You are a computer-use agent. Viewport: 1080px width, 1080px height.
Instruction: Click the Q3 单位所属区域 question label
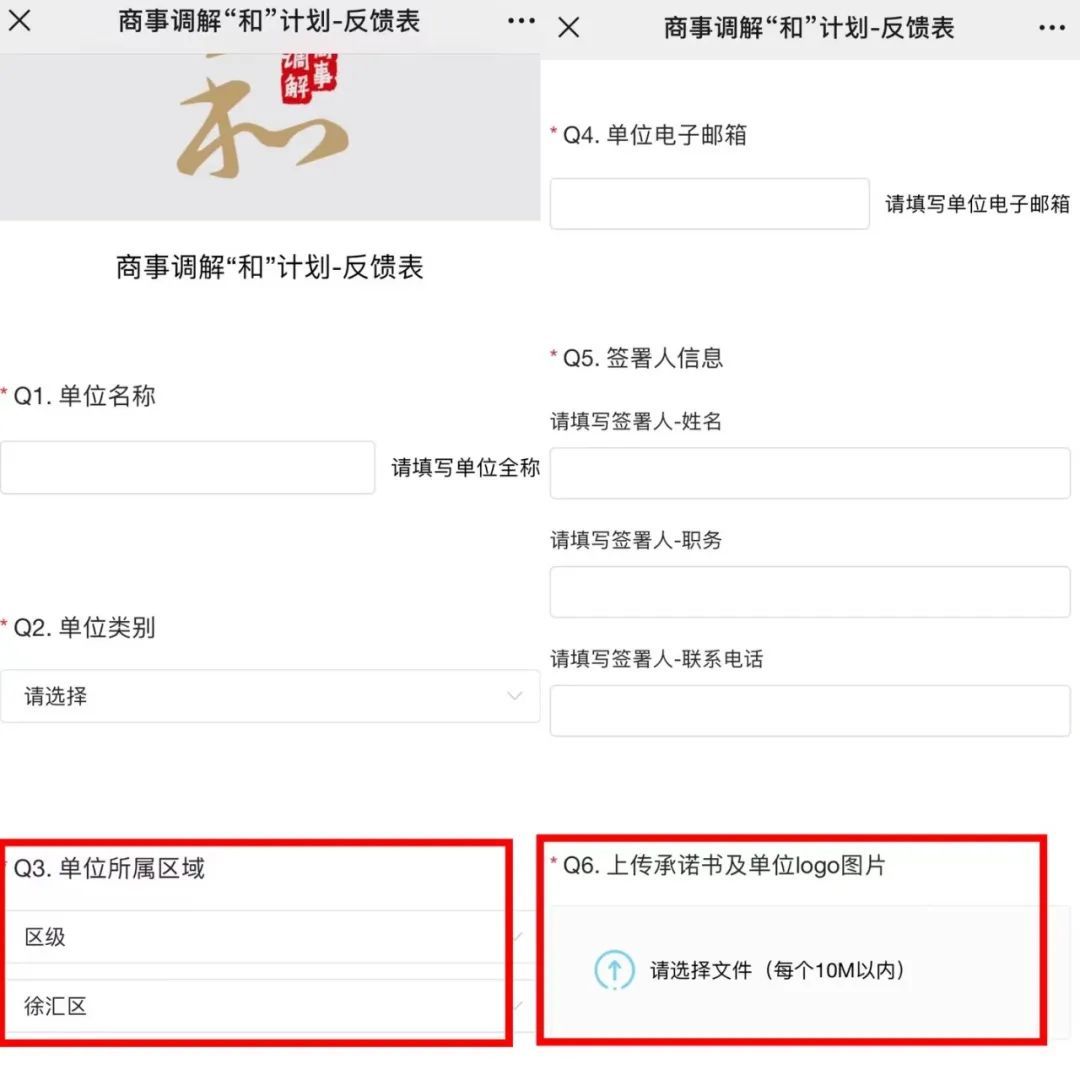coord(109,868)
